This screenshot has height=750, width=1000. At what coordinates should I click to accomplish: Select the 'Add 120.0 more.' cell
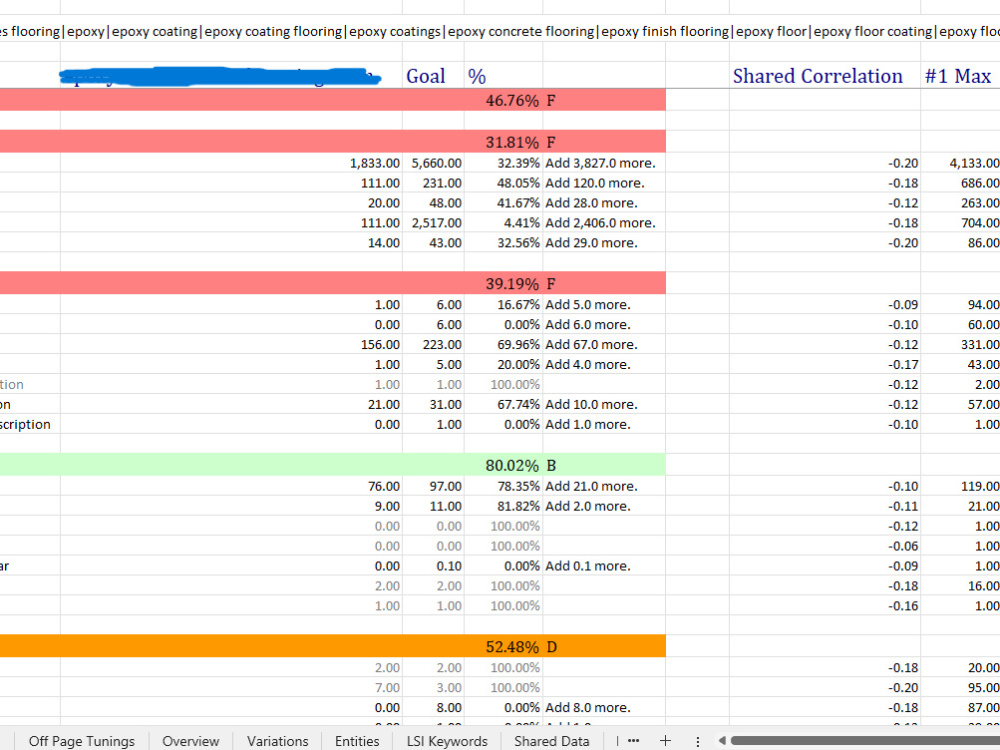[604, 183]
